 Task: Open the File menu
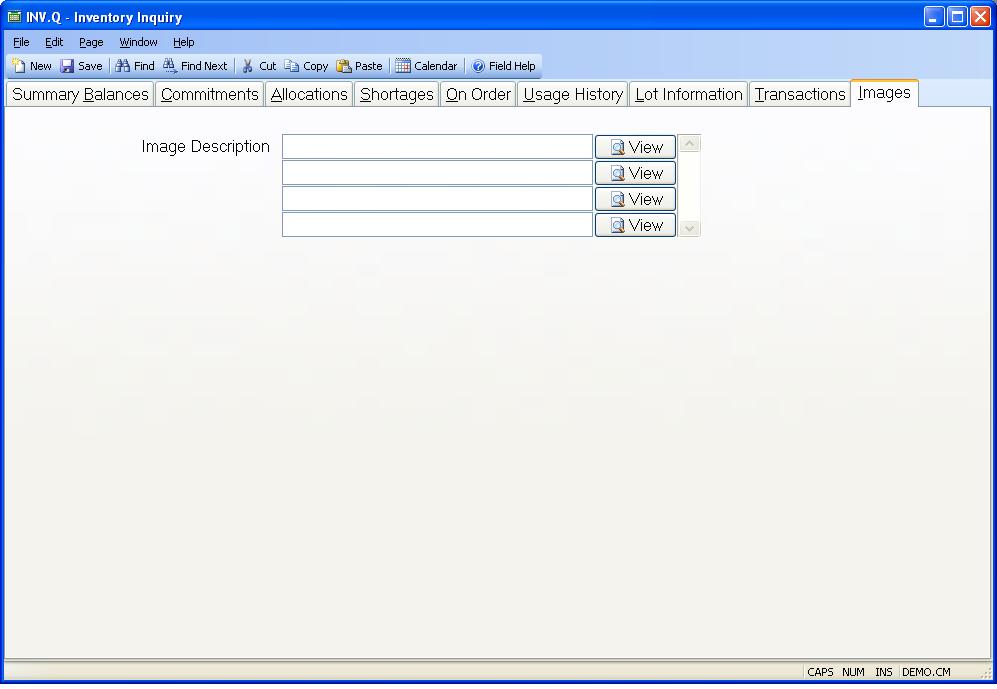(21, 42)
